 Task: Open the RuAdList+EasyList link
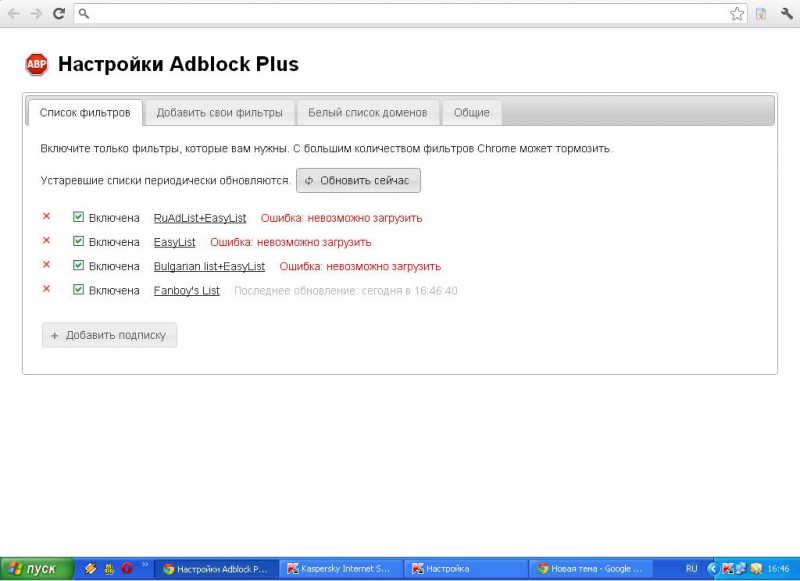[x=200, y=218]
